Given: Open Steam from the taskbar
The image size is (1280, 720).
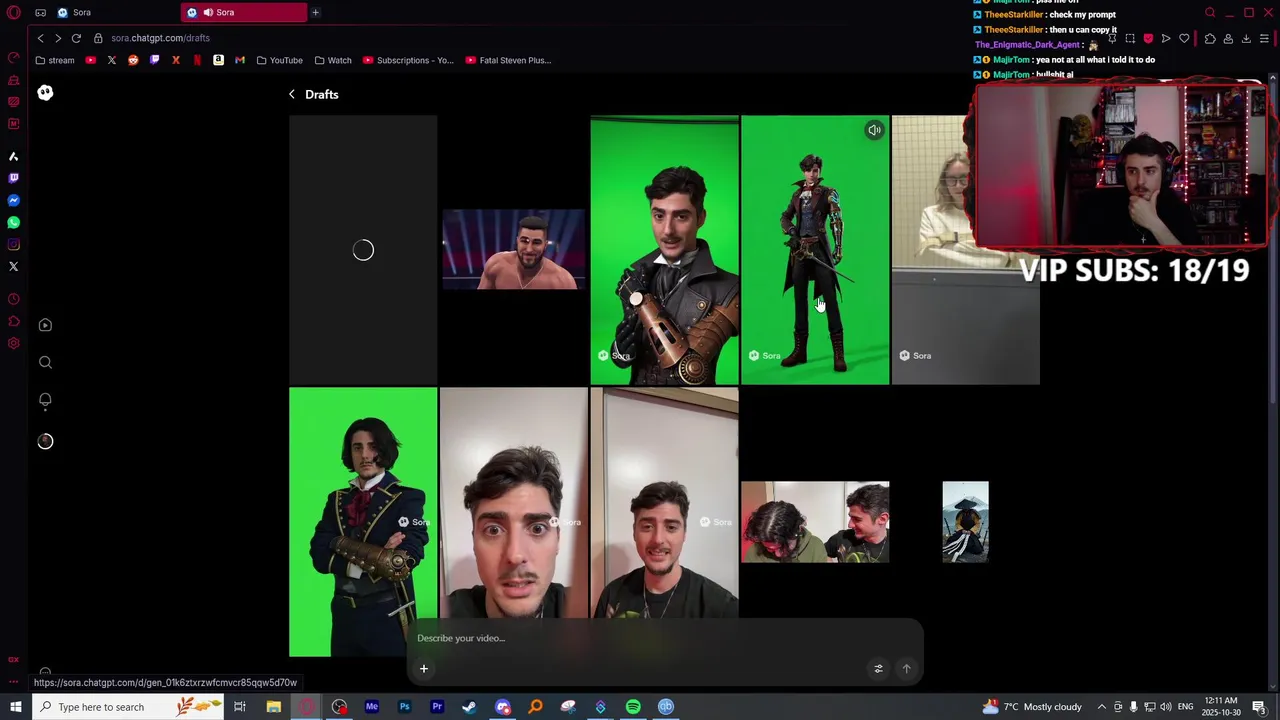Looking at the screenshot, I should 469,707.
